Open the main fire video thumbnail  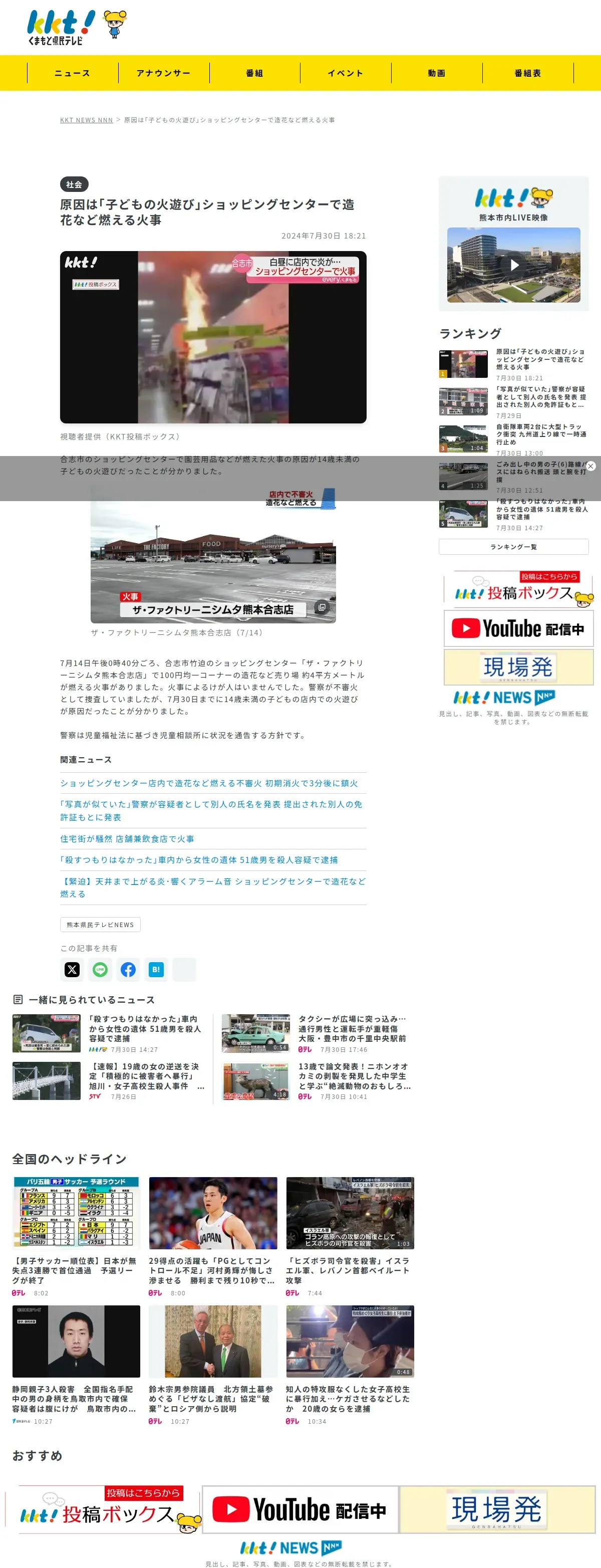(x=213, y=337)
